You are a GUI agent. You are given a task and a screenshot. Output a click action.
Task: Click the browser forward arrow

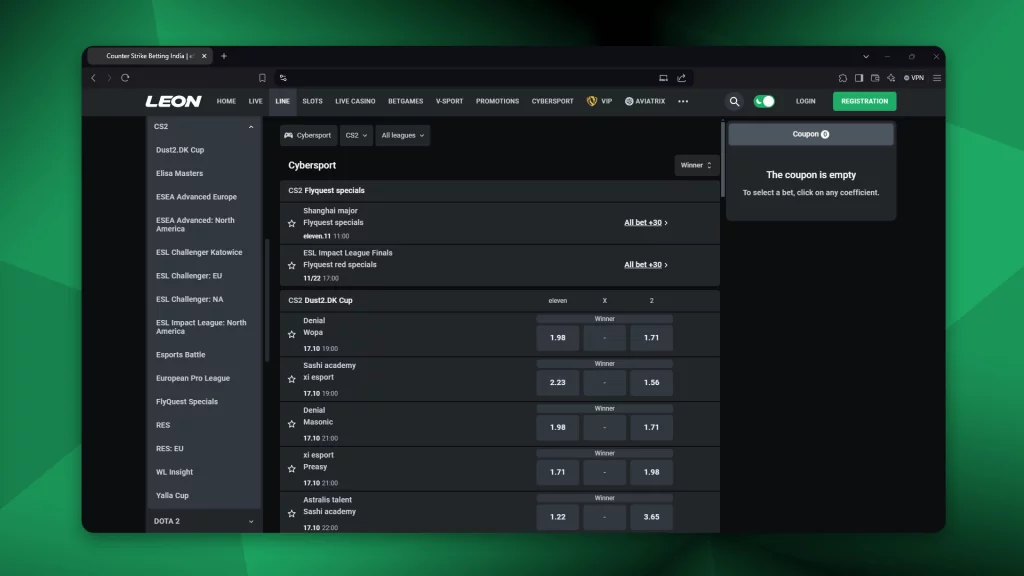(109, 78)
